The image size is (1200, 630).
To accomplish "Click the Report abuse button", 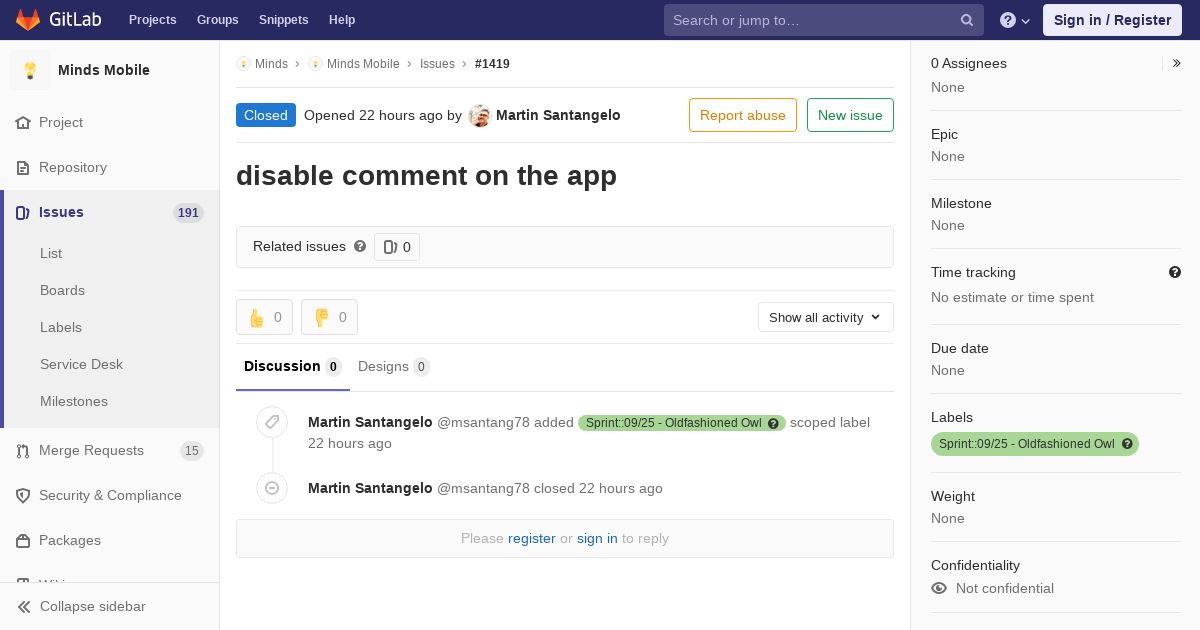I will click(743, 115).
